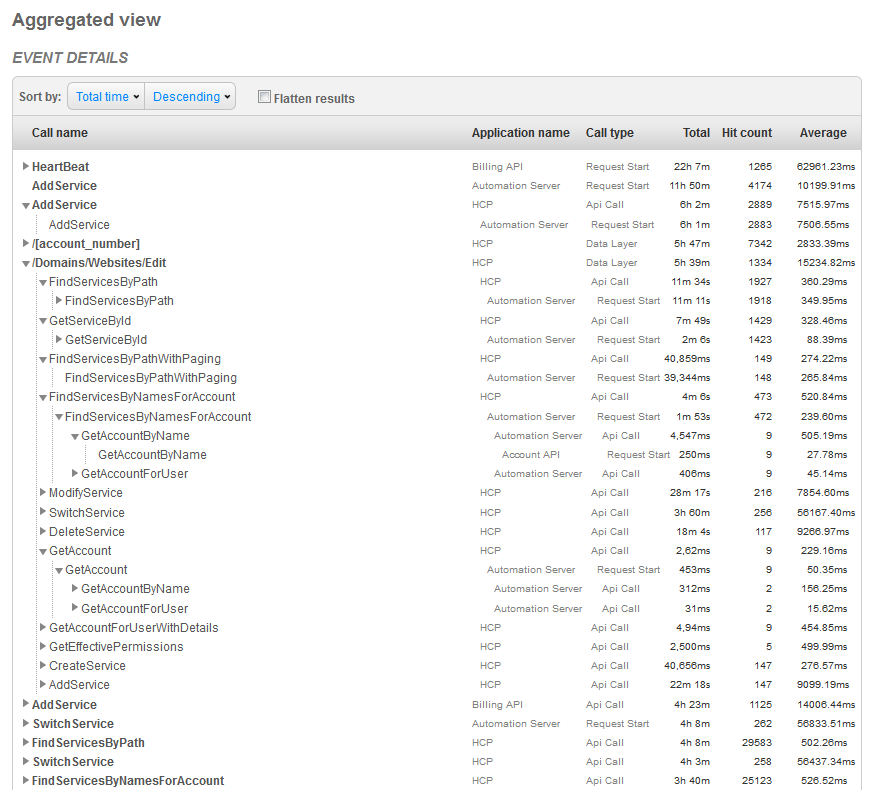Click the DeleteService call name

point(86,532)
